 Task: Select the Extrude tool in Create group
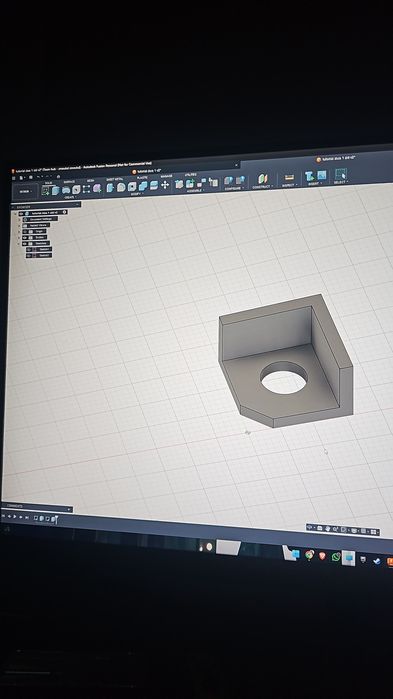56,190
